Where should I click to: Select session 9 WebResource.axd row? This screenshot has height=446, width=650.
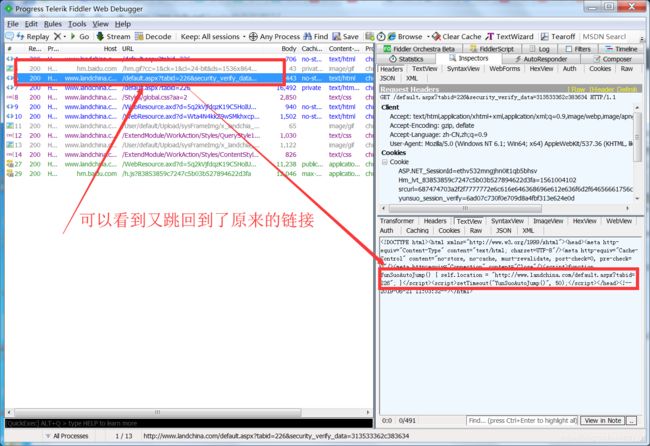point(189,107)
